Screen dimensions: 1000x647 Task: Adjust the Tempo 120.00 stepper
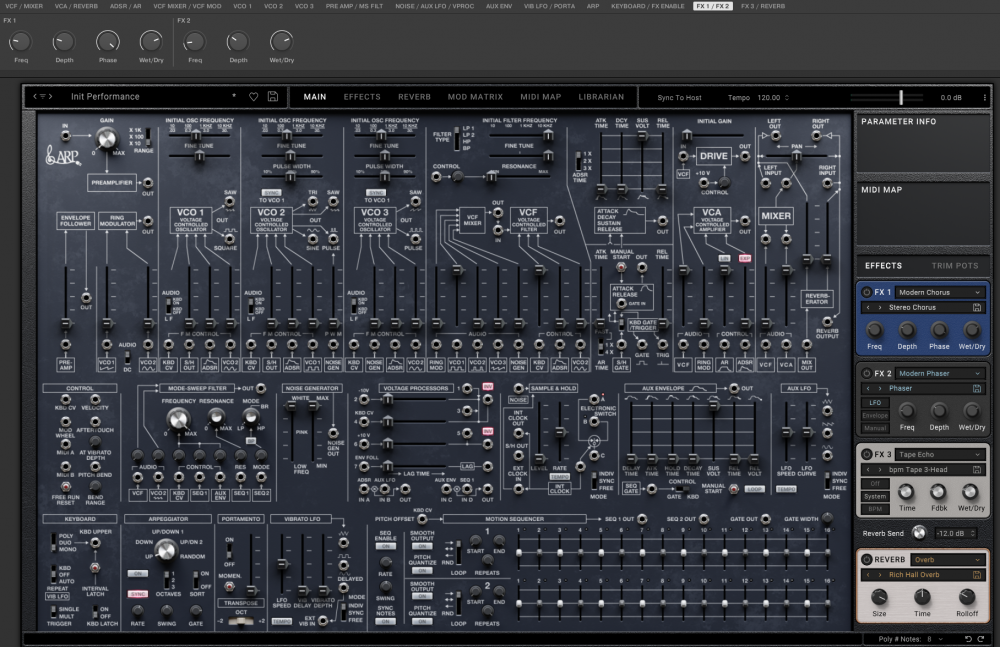(786, 98)
